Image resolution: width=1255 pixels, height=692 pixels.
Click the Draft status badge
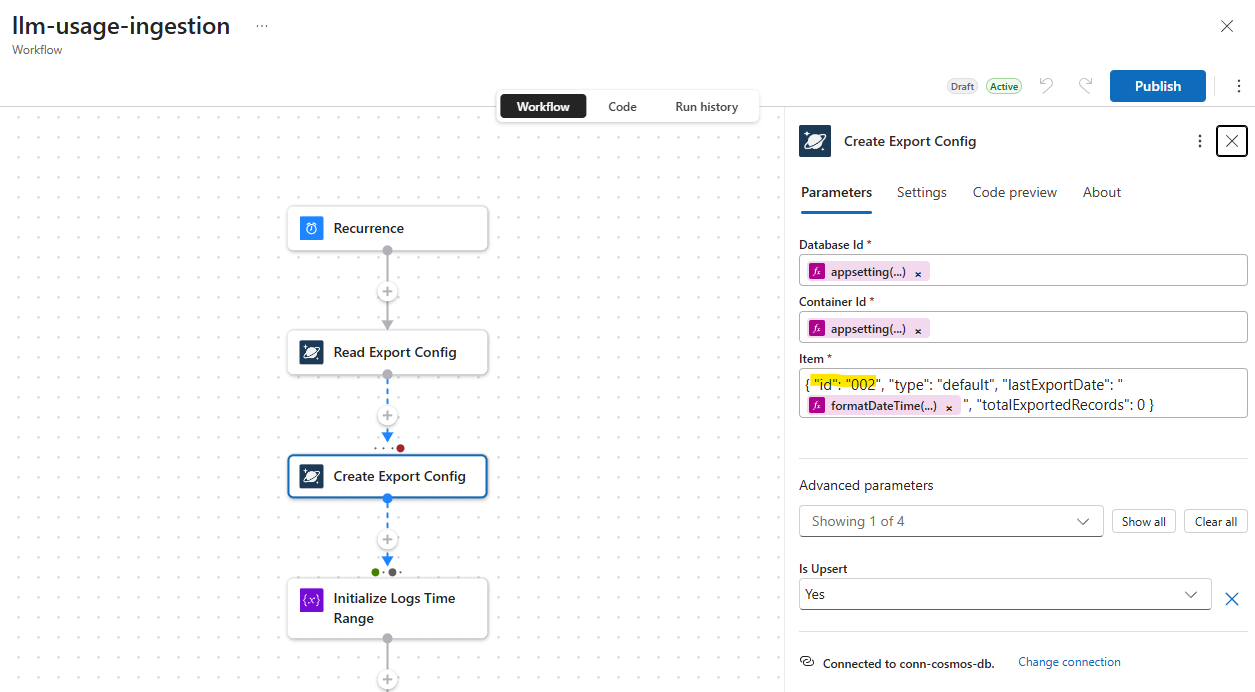coord(962,86)
